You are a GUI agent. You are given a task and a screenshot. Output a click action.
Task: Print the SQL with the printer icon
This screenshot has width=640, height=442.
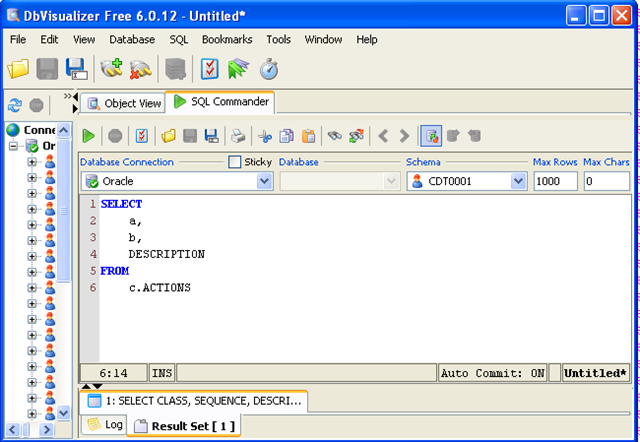(x=238, y=136)
